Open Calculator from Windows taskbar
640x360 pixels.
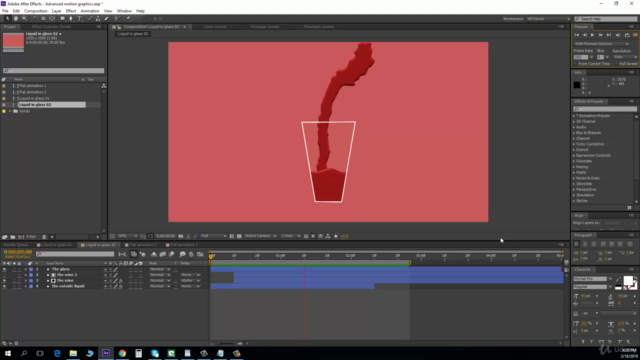coord(138,353)
